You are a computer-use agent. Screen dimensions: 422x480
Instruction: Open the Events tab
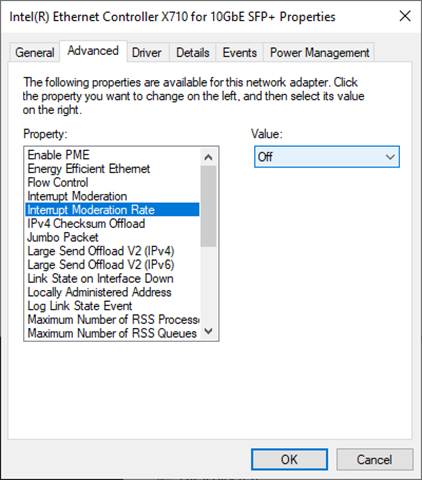click(x=240, y=53)
